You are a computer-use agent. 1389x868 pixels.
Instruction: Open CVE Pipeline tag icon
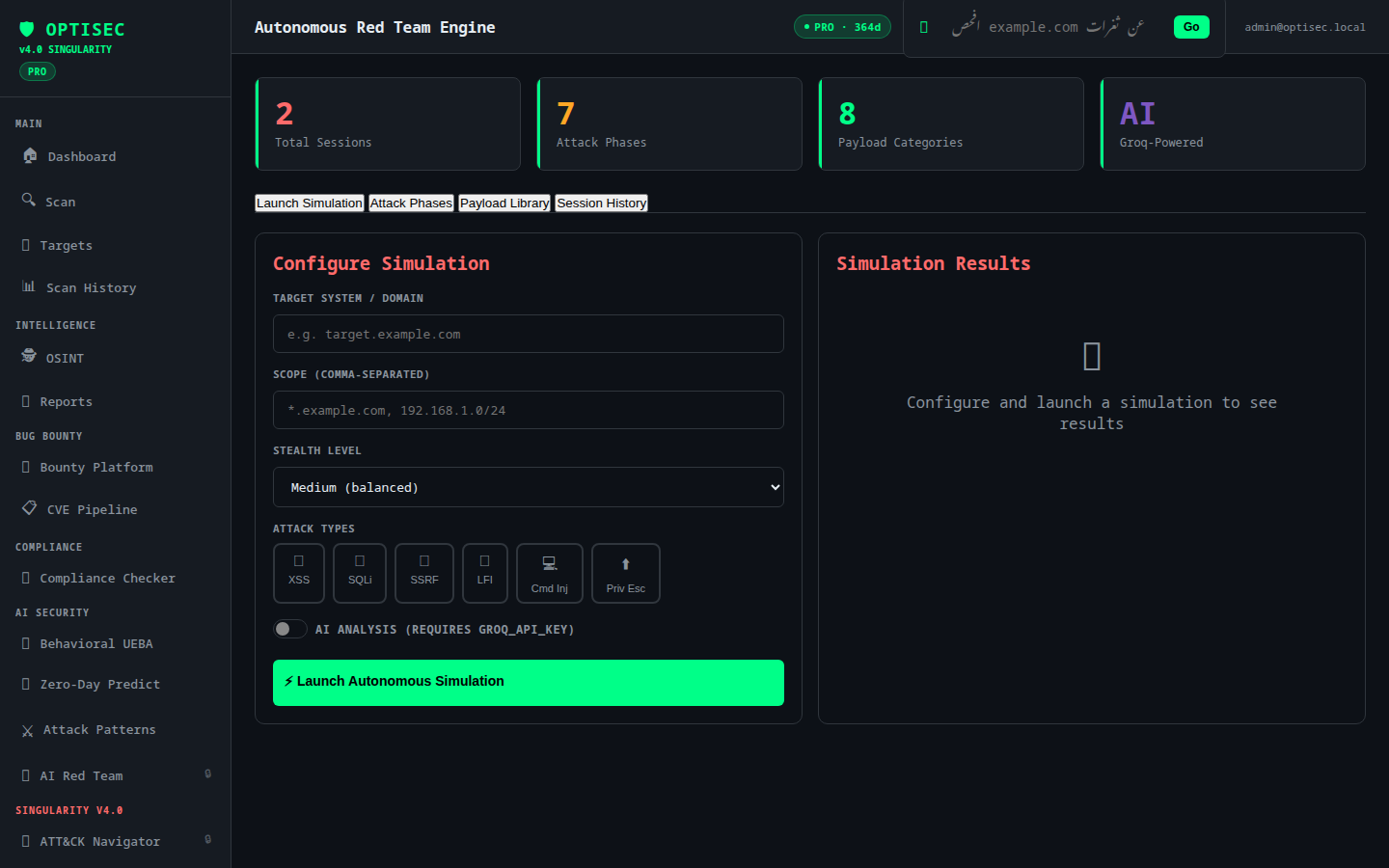click(x=30, y=507)
